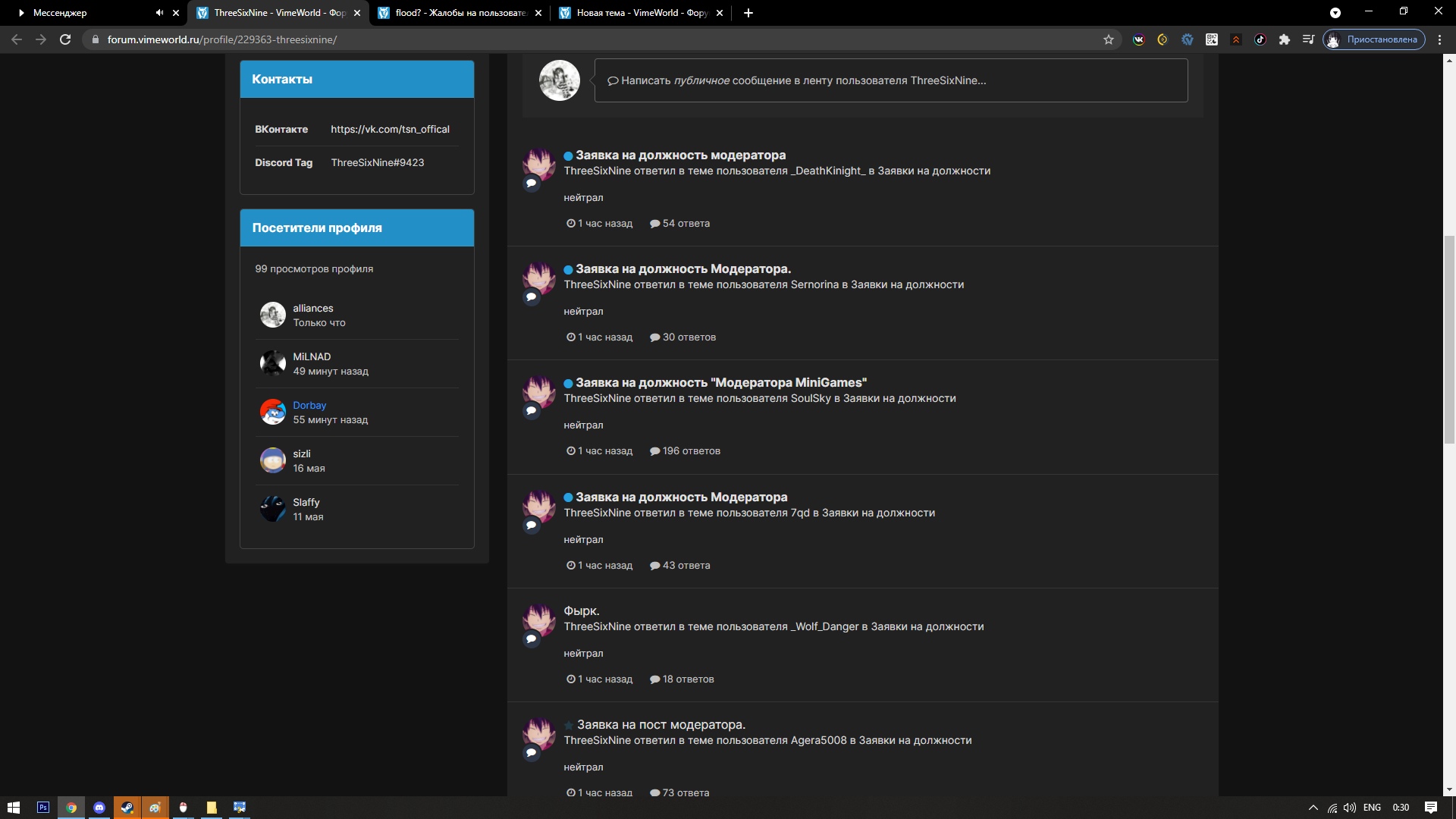Open the TikTok extension icon
1456x819 pixels.
(1260, 39)
